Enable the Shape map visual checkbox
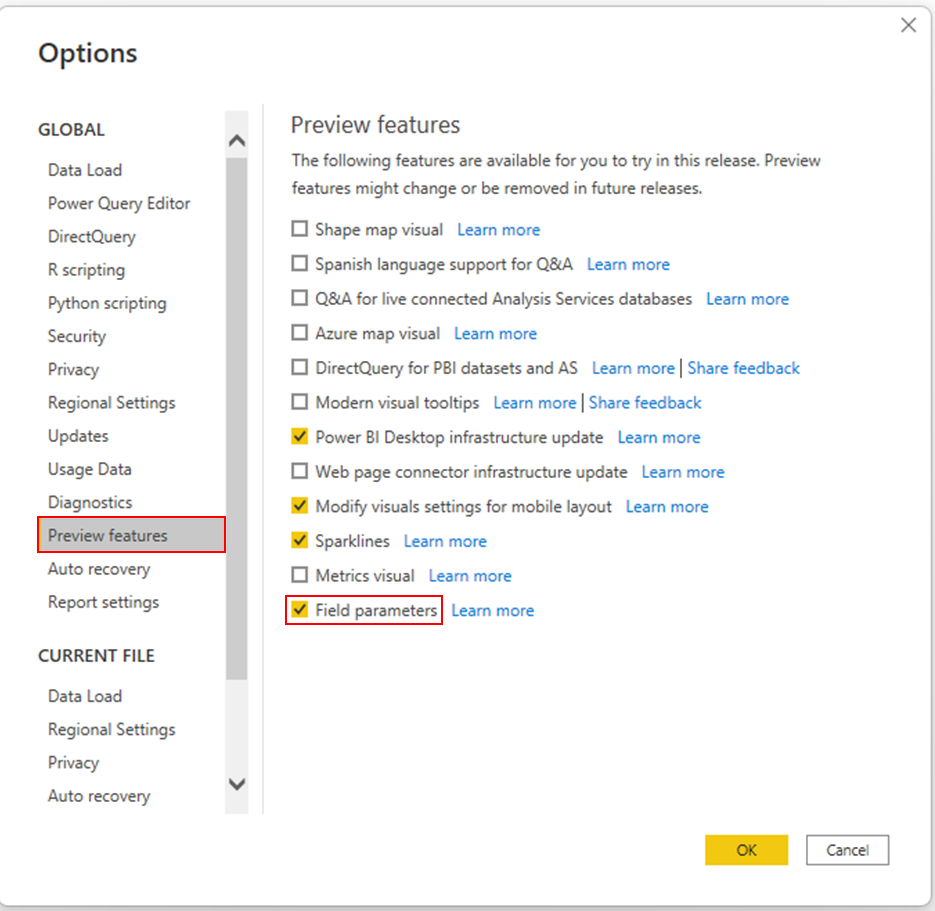 click(300, 229)
